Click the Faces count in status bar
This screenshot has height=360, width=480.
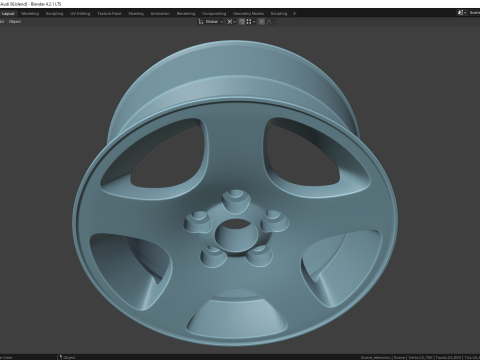447,358
